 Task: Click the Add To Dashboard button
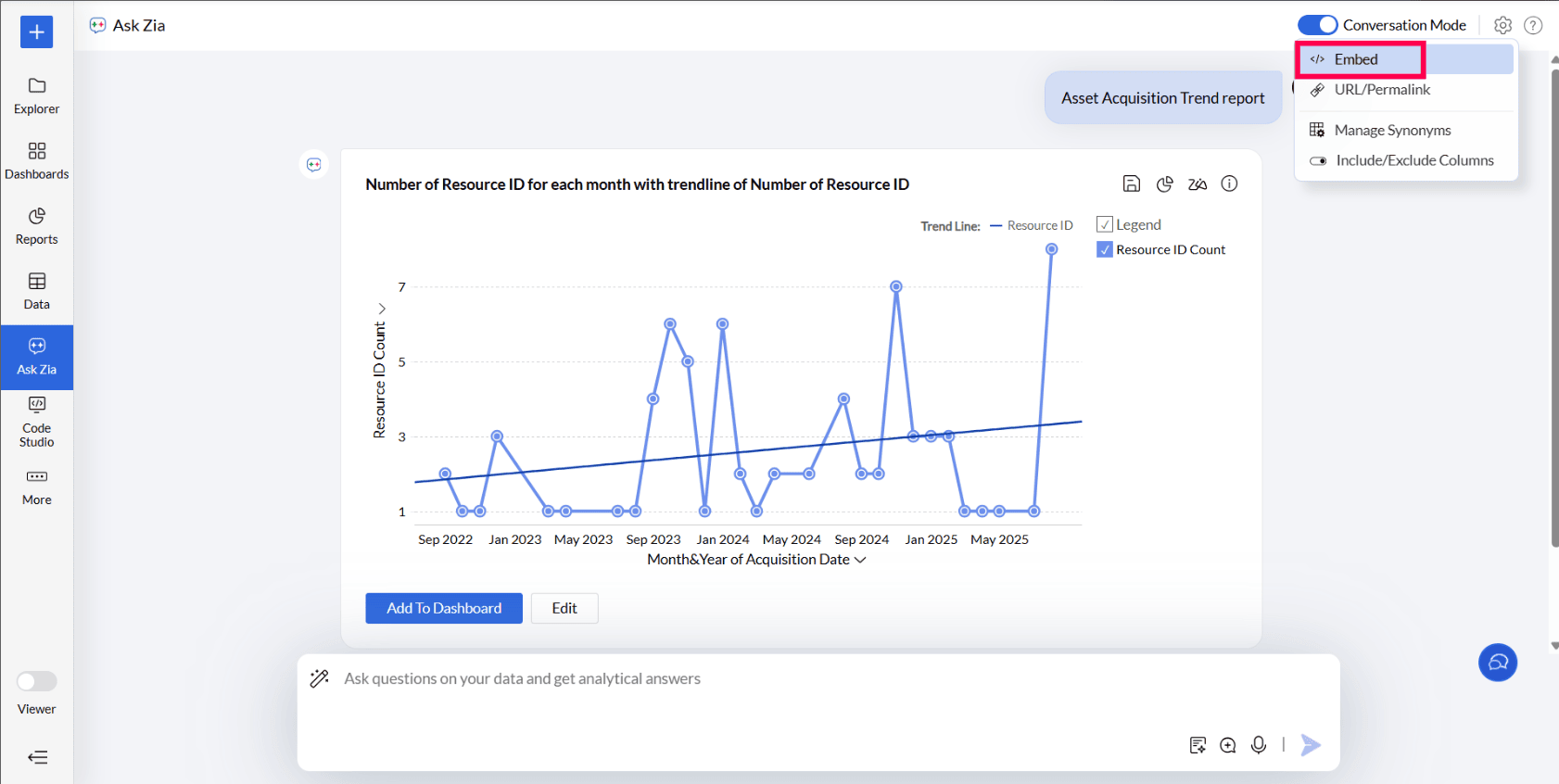coord(444,608)
